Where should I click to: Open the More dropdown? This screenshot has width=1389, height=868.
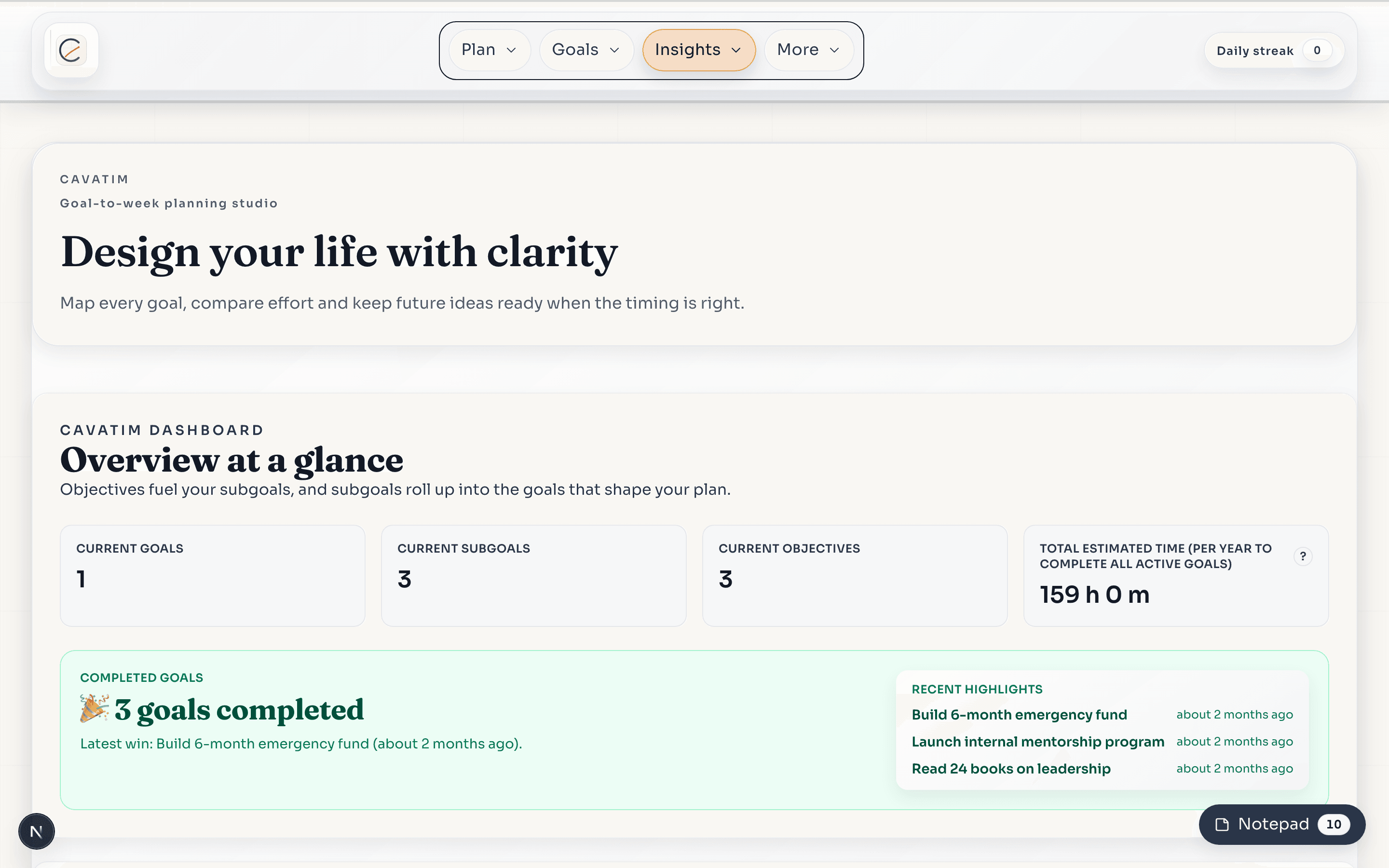pyautogui.click(x=808, y=49)
